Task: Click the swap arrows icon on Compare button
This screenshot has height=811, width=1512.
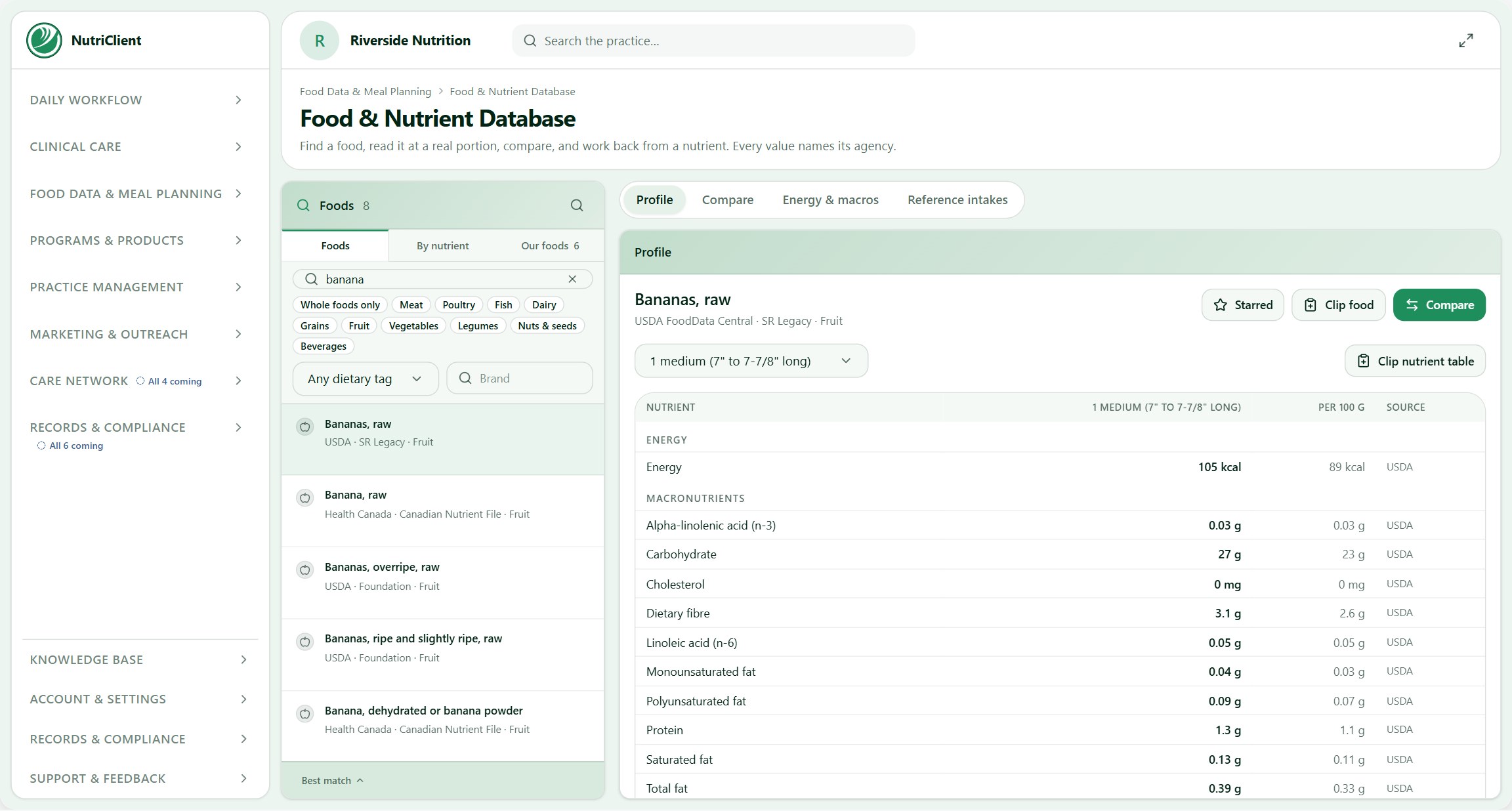Action: click(x=1412, y=305)
